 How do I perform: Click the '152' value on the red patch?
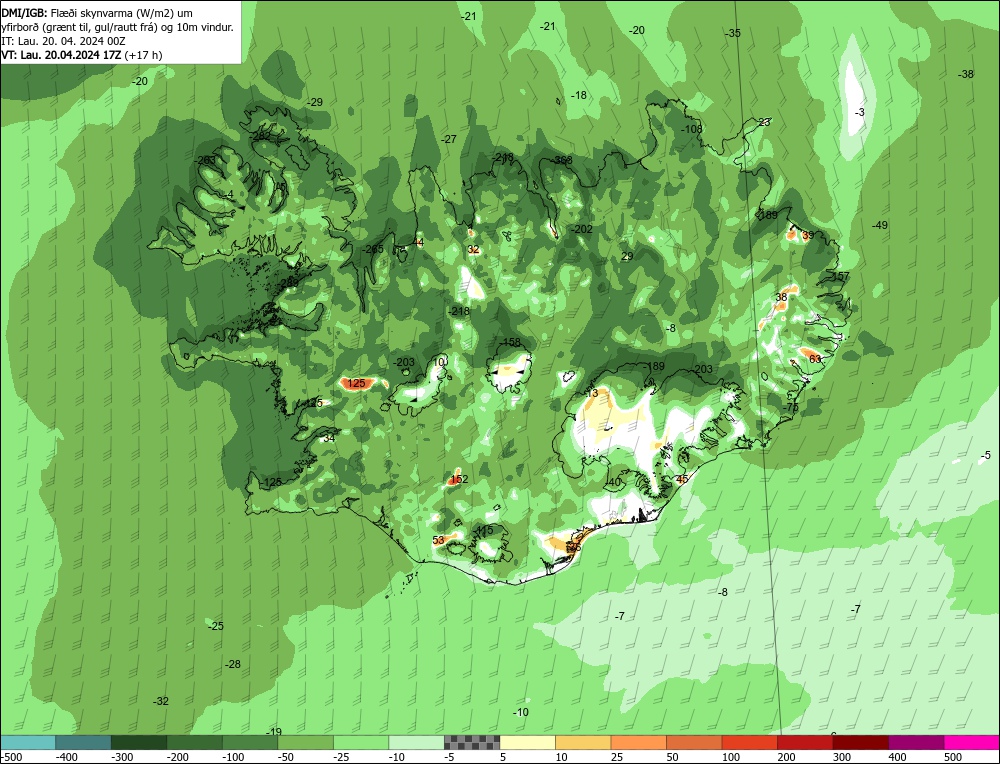pyautogui.click(x=459, y=480)
